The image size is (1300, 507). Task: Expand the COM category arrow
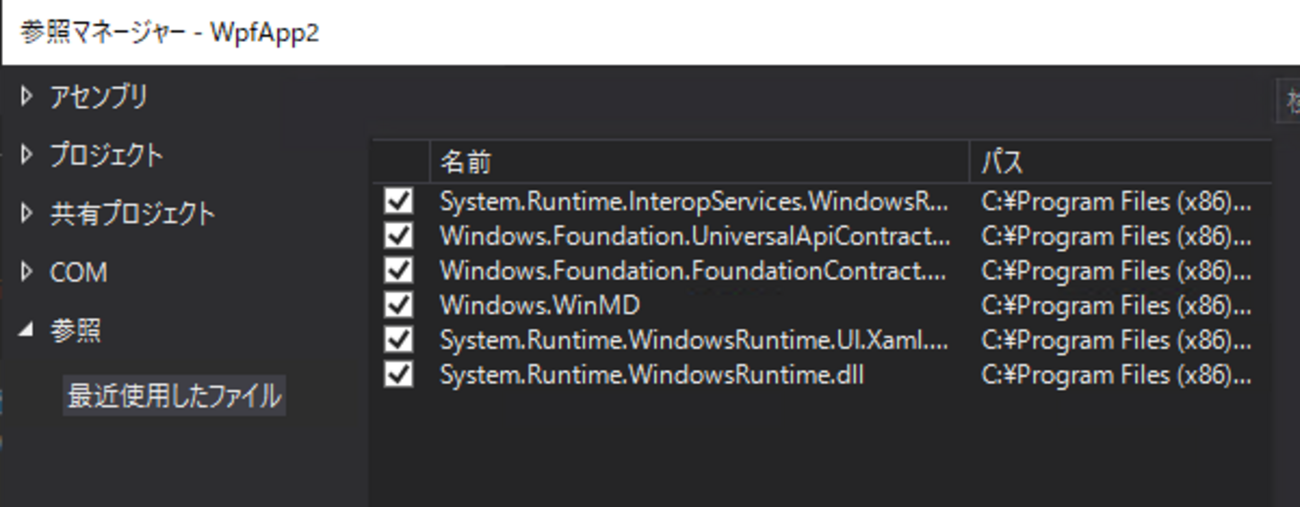[27, 272]
